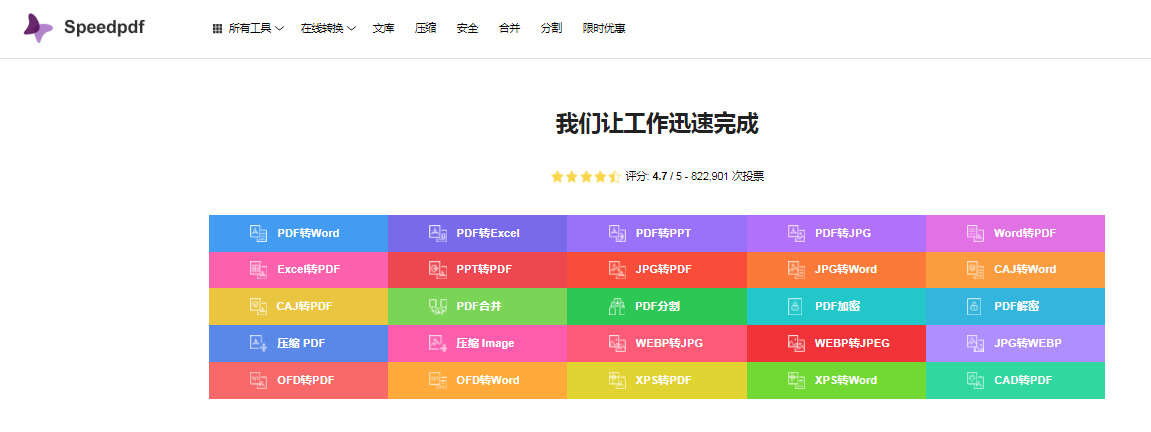Choose the PDF加密 tool link
Screen dimensions: 1151x432
837,306
